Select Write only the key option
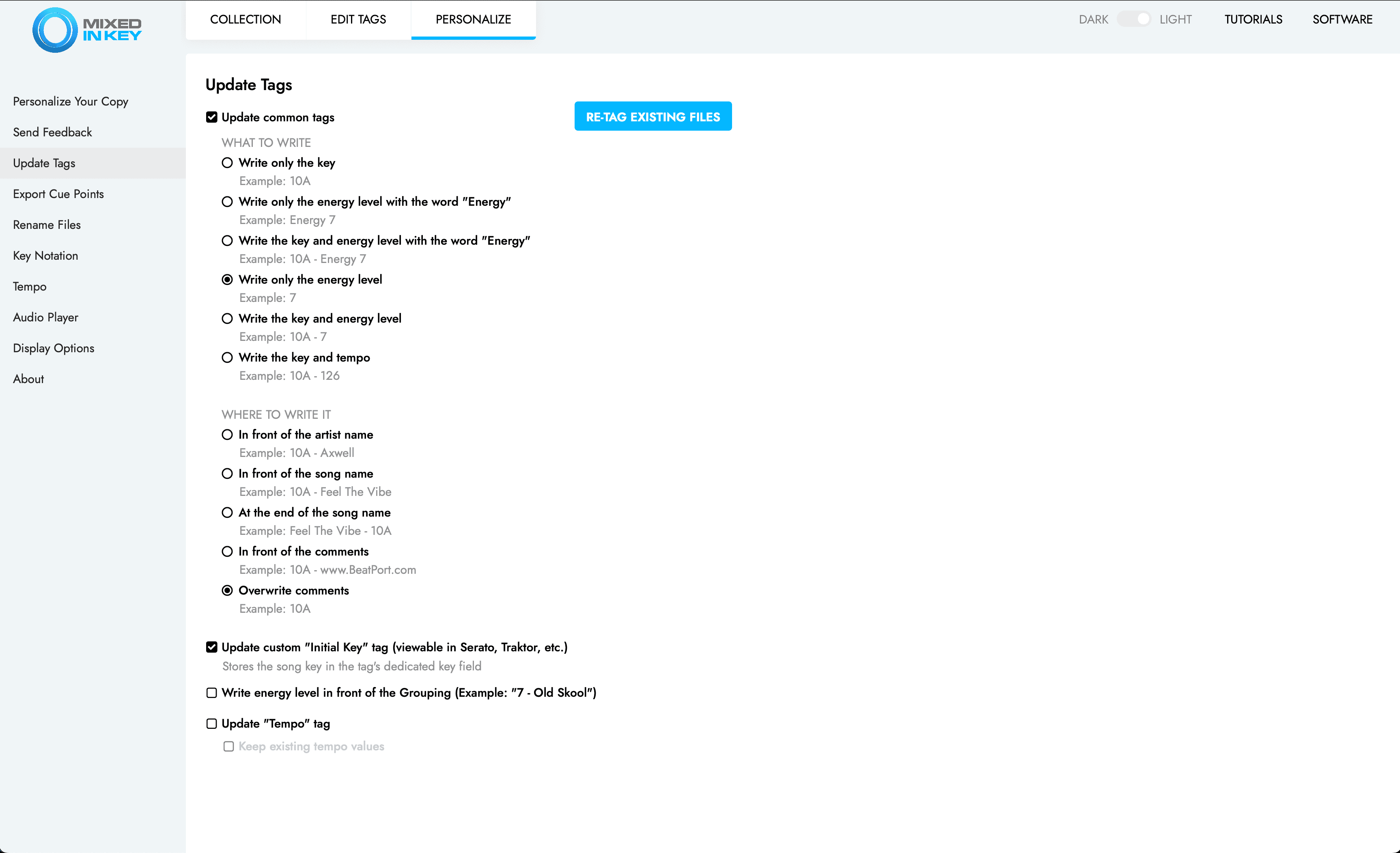The image size is (1400, 853). 227,163
